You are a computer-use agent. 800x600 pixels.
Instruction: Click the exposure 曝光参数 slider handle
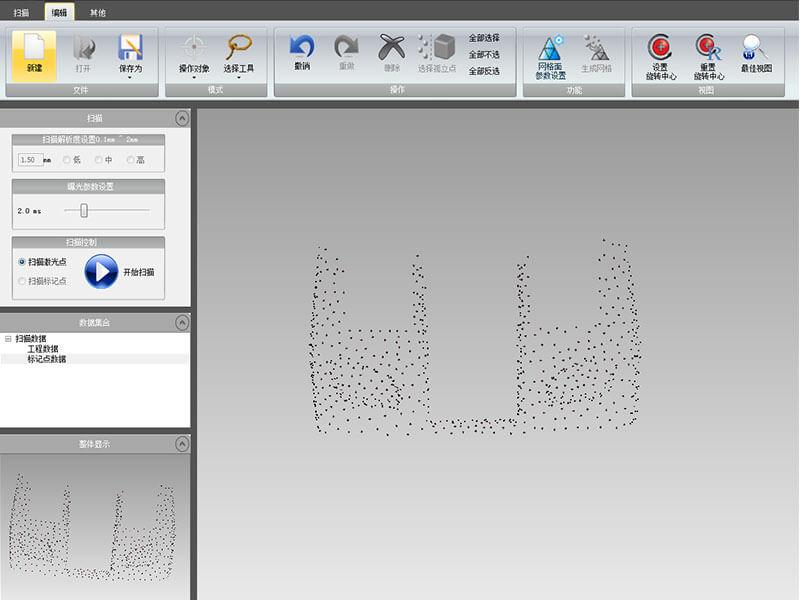[84, 211]
